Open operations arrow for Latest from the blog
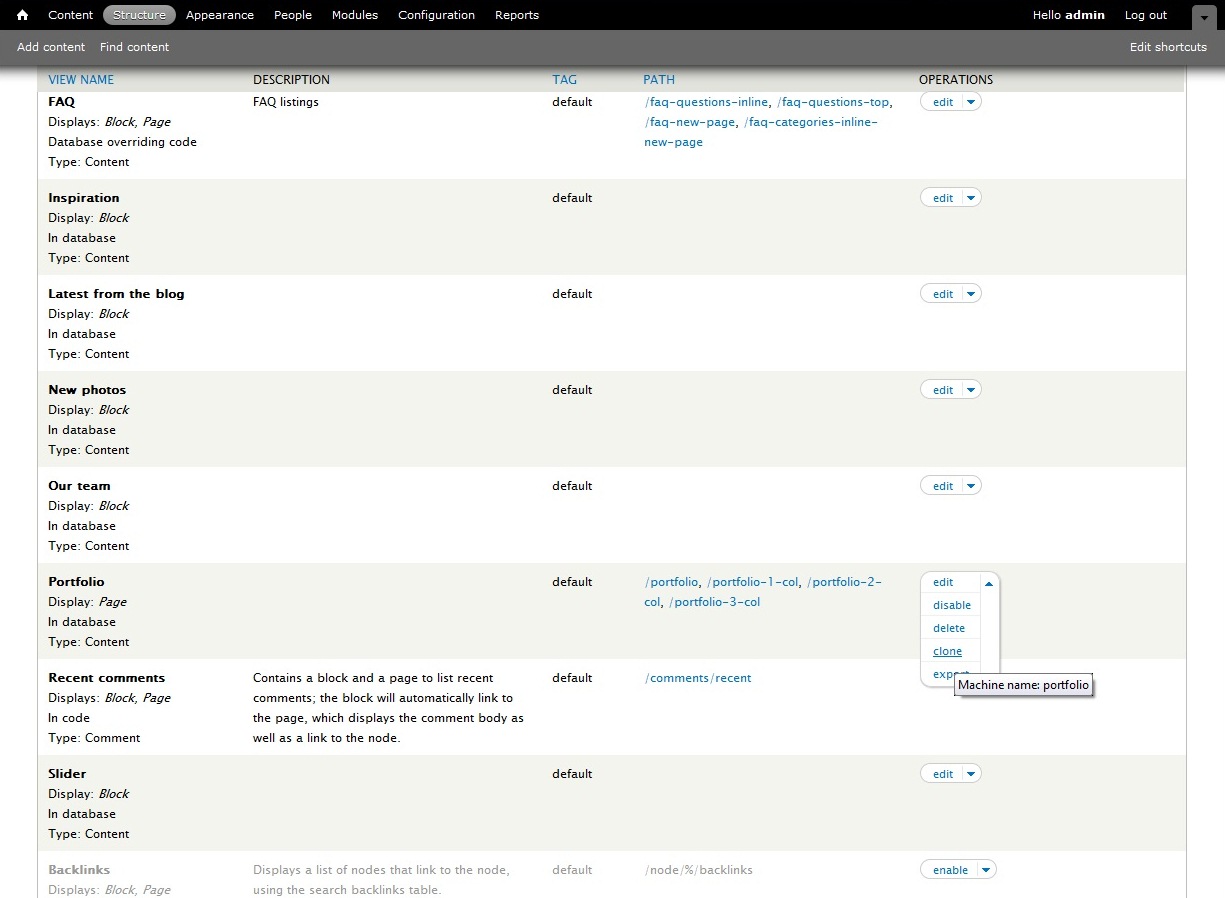Viewport: 1225px width, 898px height. click(x=971, y=294)
